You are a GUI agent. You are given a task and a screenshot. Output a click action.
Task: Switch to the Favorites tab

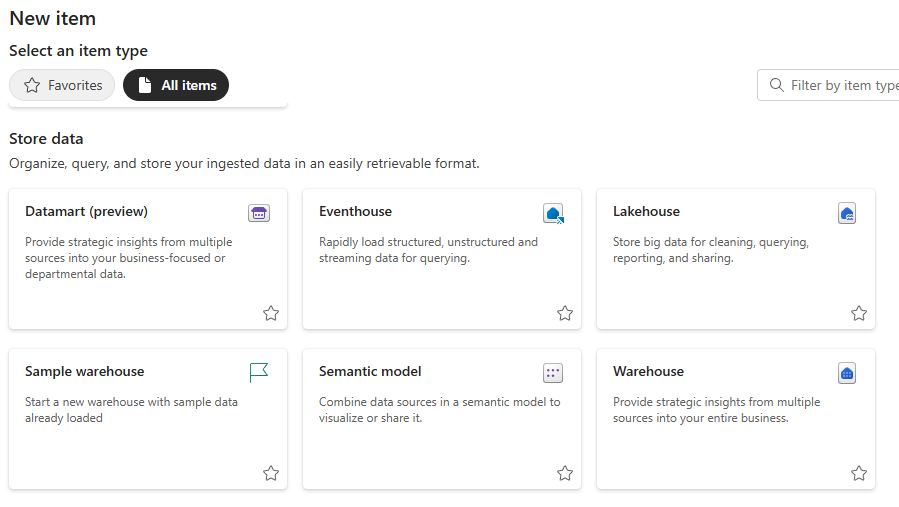[63, 85]
